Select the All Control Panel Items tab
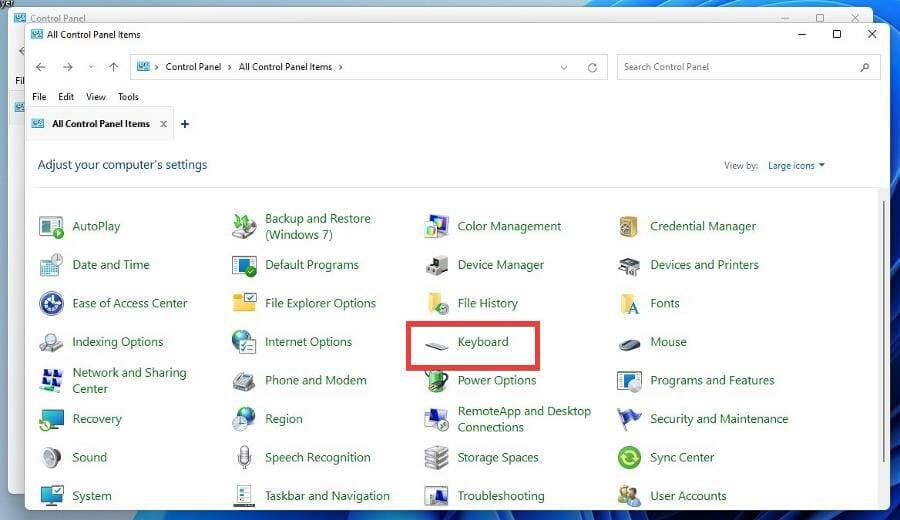 point(100,124)
